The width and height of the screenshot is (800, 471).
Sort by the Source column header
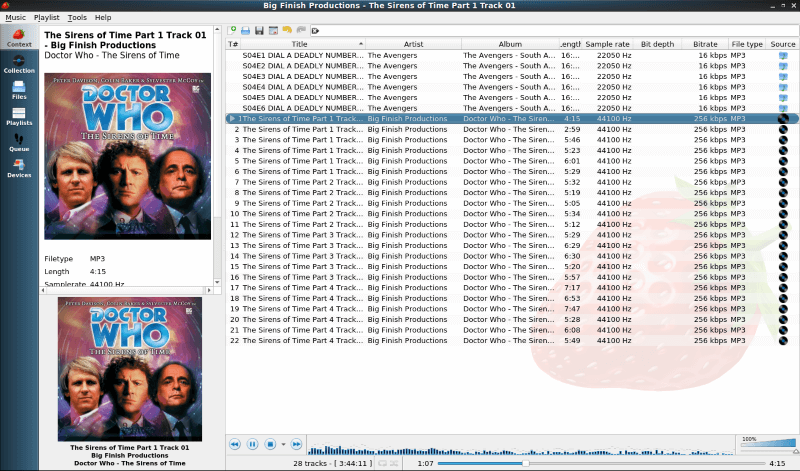click(x=783, y=44)
